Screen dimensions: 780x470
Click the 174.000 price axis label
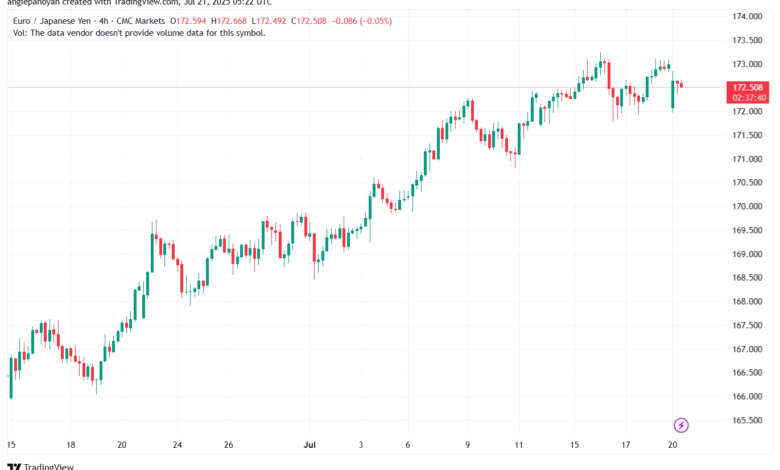point(747,16)
